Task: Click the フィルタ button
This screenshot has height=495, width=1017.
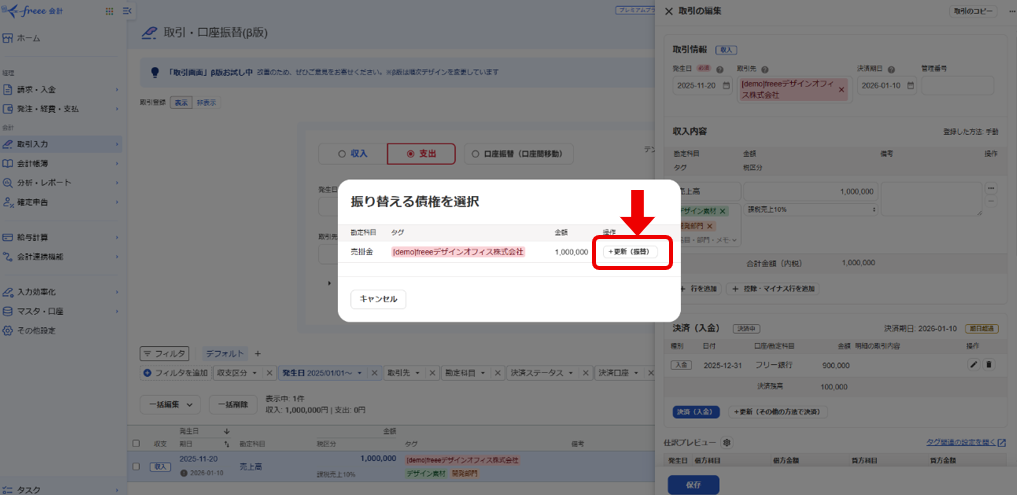Action: click(164, 354)
